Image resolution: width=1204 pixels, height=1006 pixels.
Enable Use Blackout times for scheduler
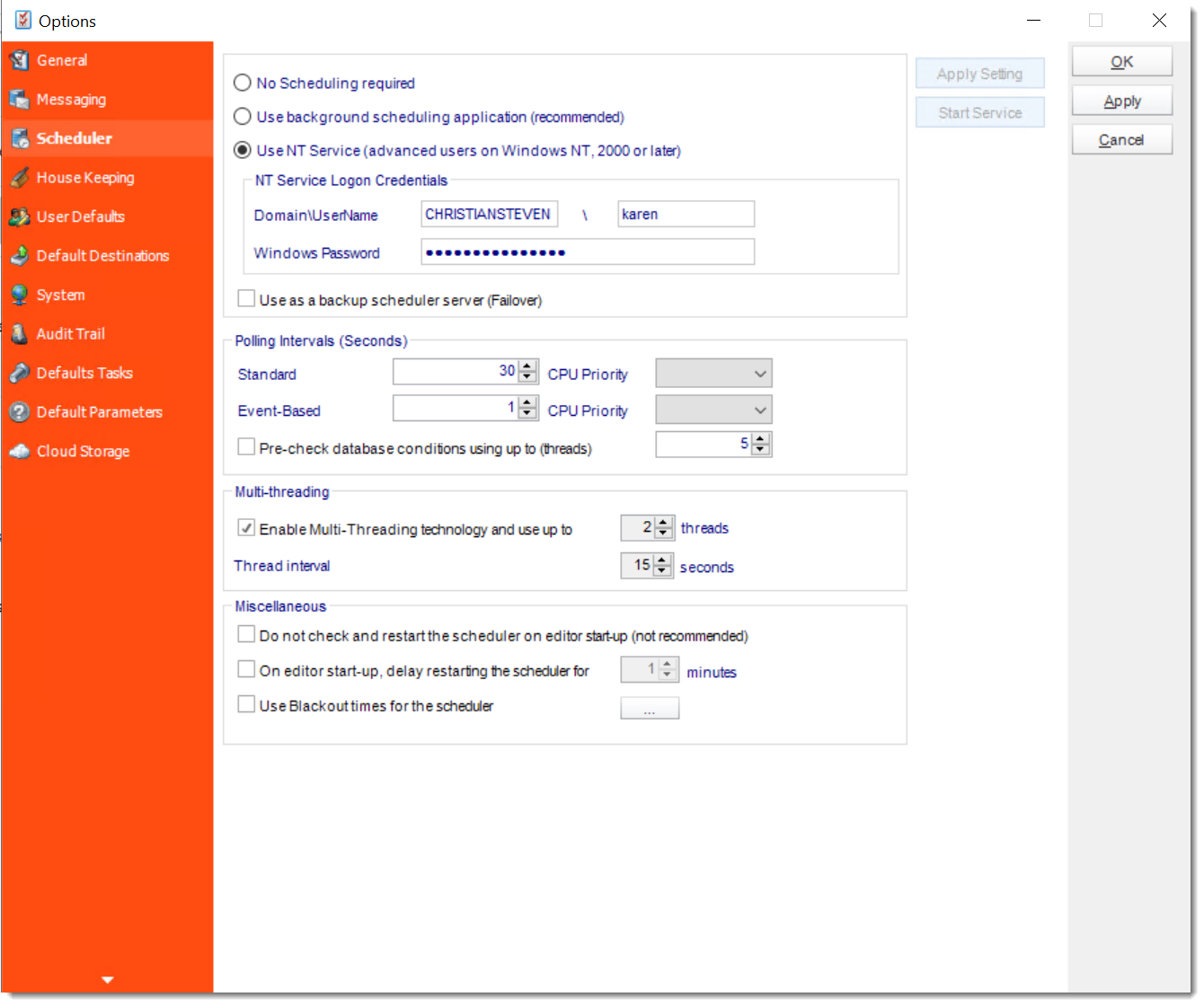[246, 704]
